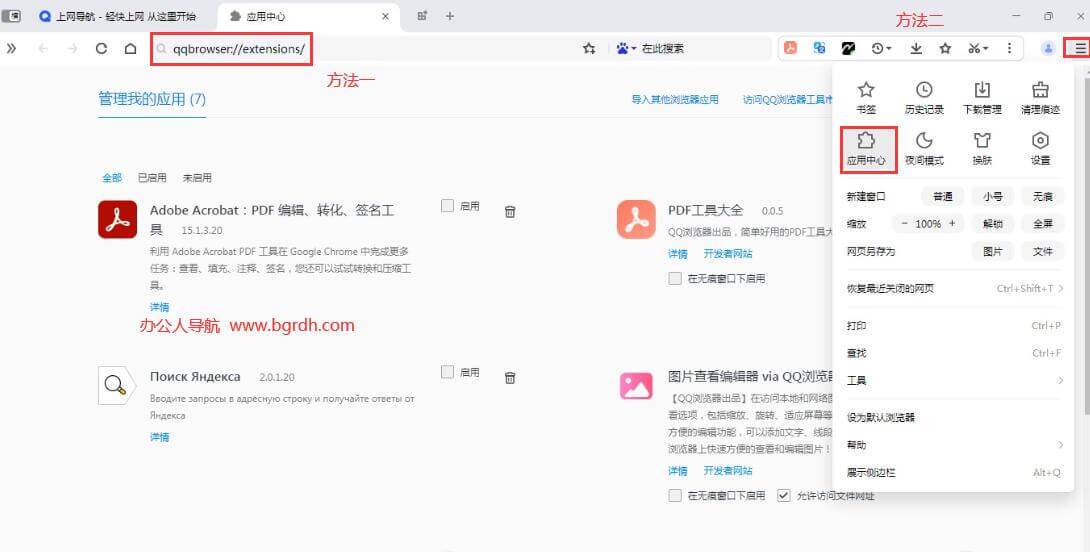1090x552 pixels.
Task: Filter apps by 已启用 tab
Action: click(x=152, y=178)
